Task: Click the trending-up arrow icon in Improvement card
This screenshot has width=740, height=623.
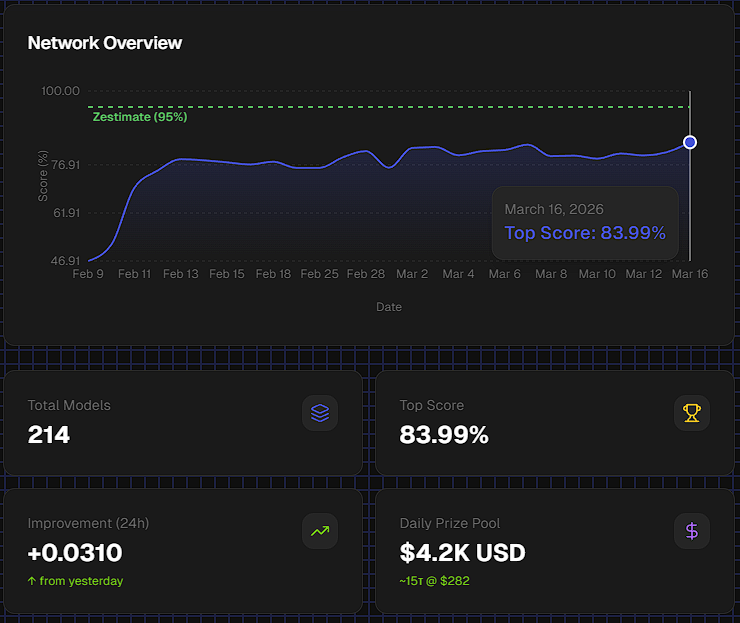Action: click(320, 531)
